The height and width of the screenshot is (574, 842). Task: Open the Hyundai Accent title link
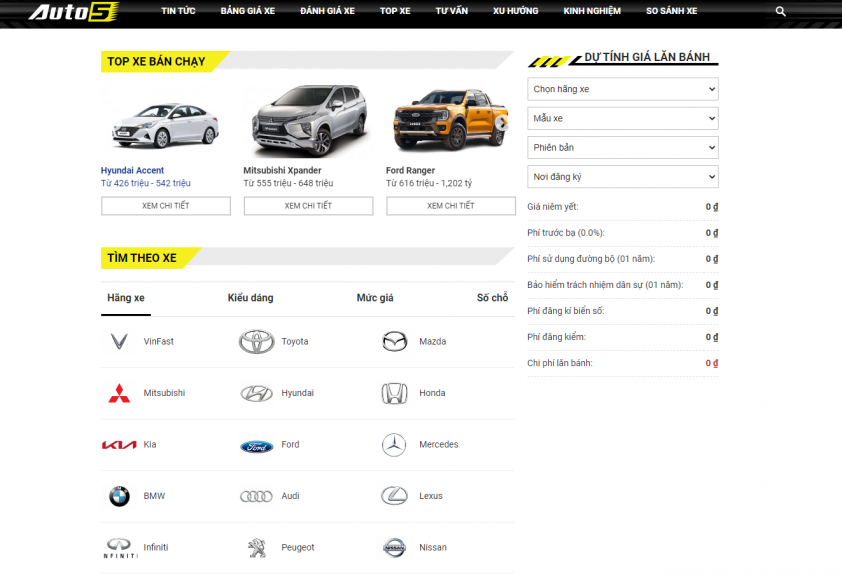pos(132,170)
